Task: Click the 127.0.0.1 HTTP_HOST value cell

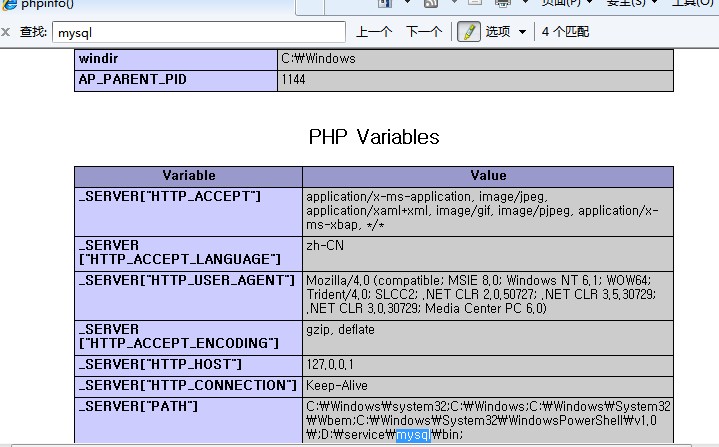Action: [487, 365]
